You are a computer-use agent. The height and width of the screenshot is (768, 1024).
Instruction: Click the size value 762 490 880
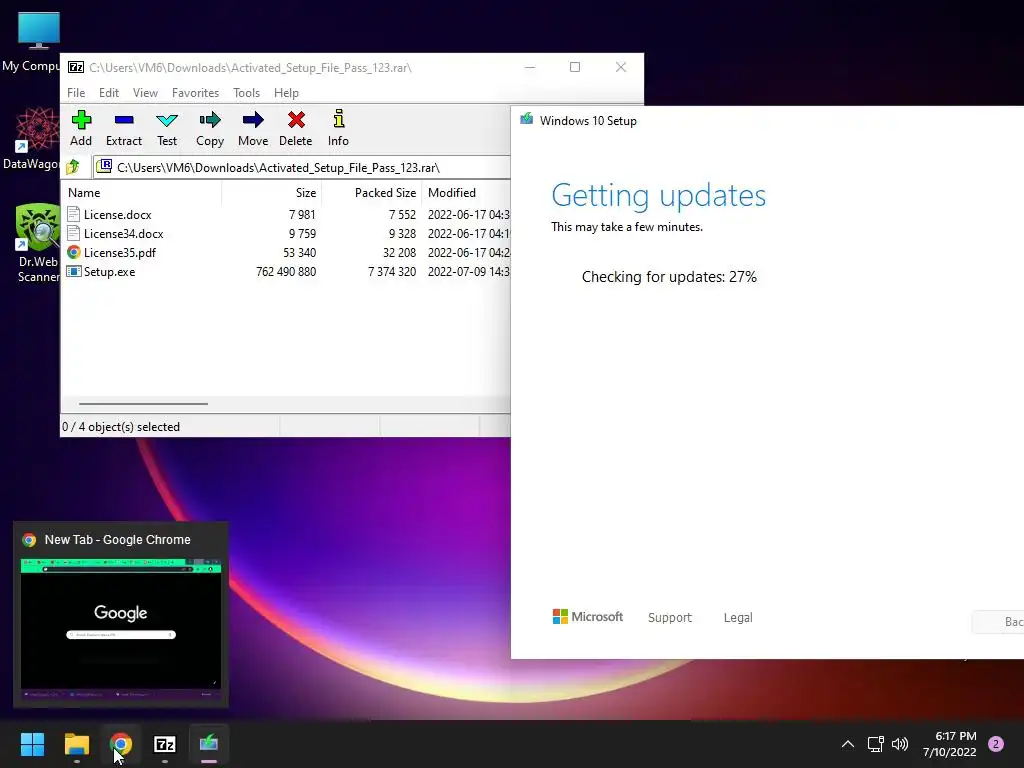(x=286, y=271)
